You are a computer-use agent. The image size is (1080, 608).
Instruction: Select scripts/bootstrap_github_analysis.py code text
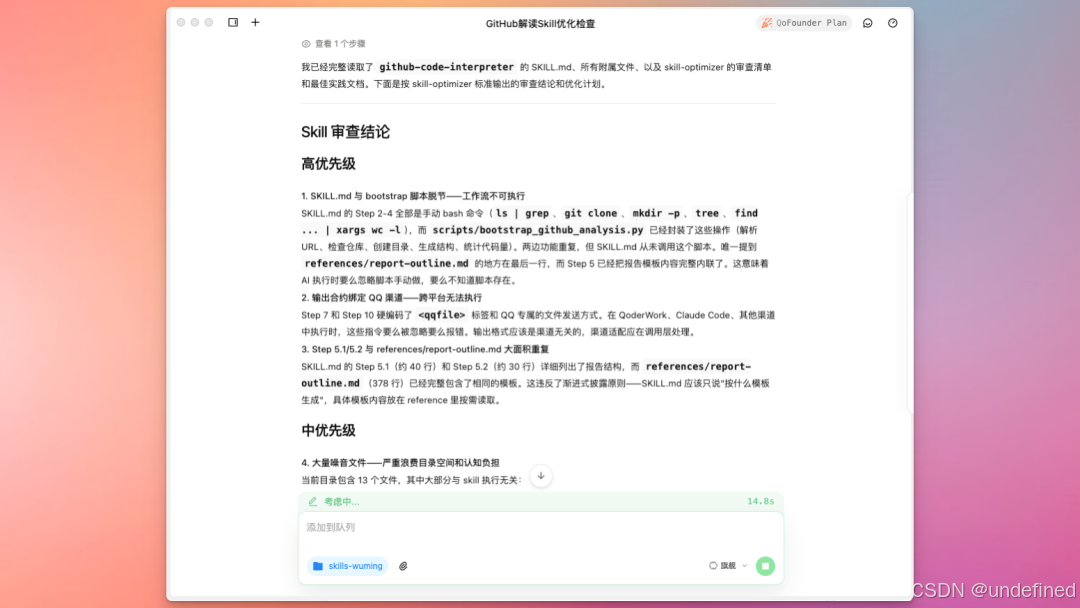coord(538,230)
